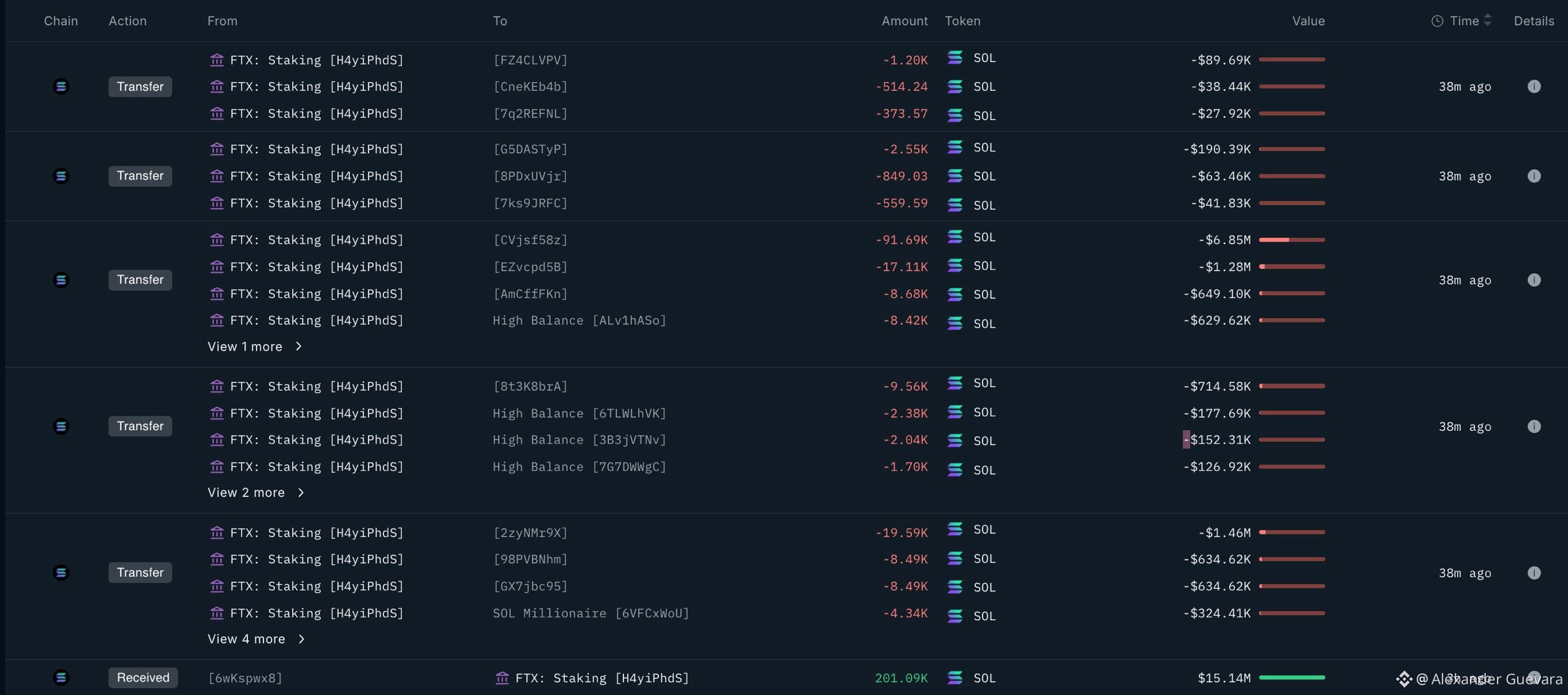The image size is (1568, 695).
Task: Click SOL token icon in CVjsf58z row
Action: point(955,237)
